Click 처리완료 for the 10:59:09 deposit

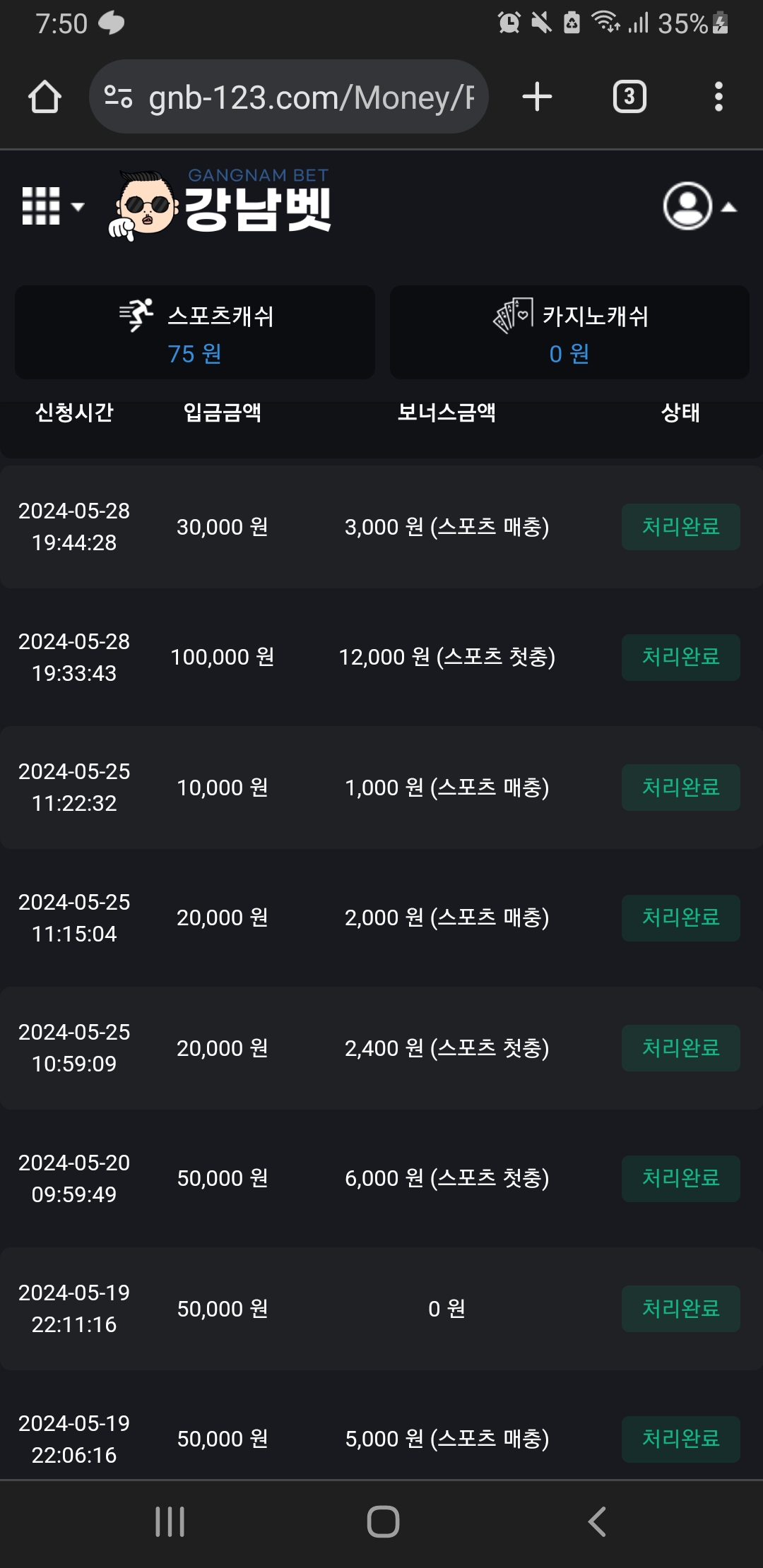click(x=680, y=1048)
